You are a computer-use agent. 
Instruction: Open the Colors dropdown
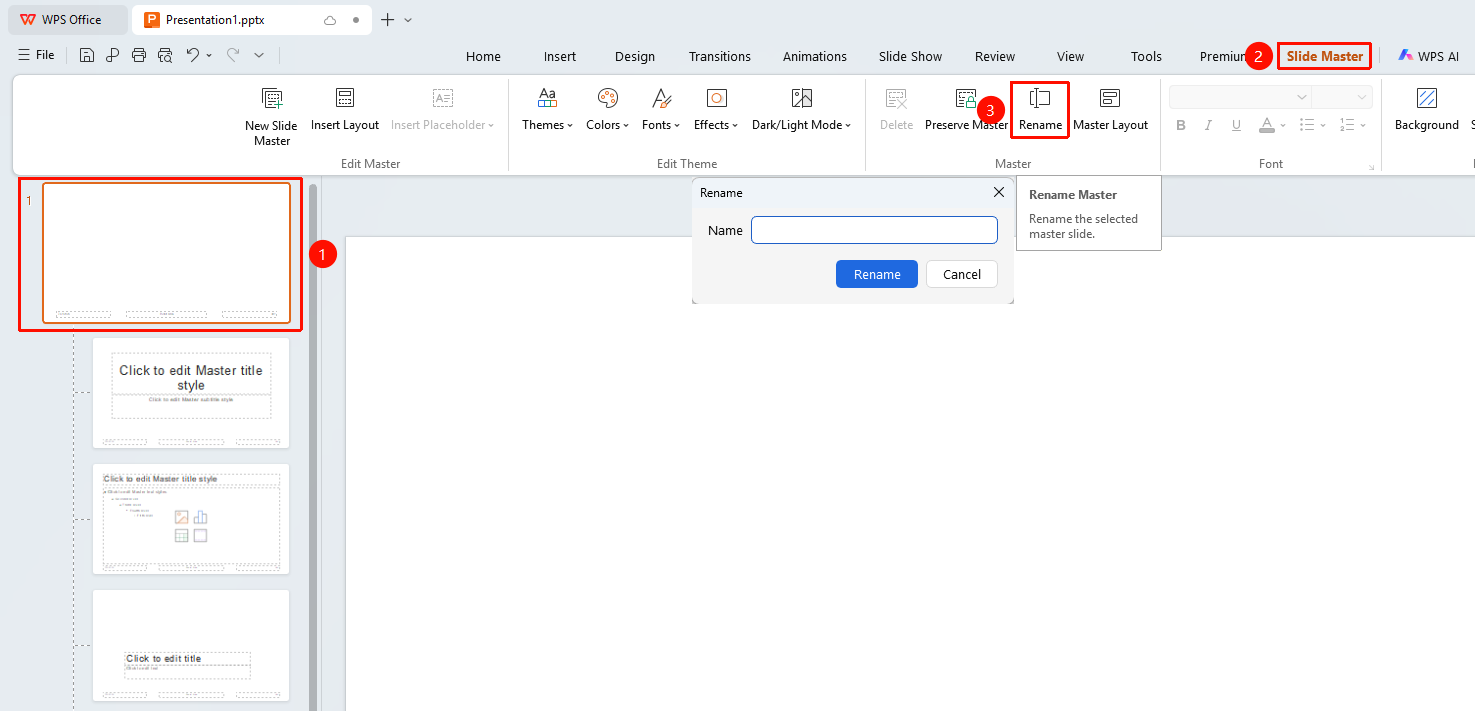(607, 125)
